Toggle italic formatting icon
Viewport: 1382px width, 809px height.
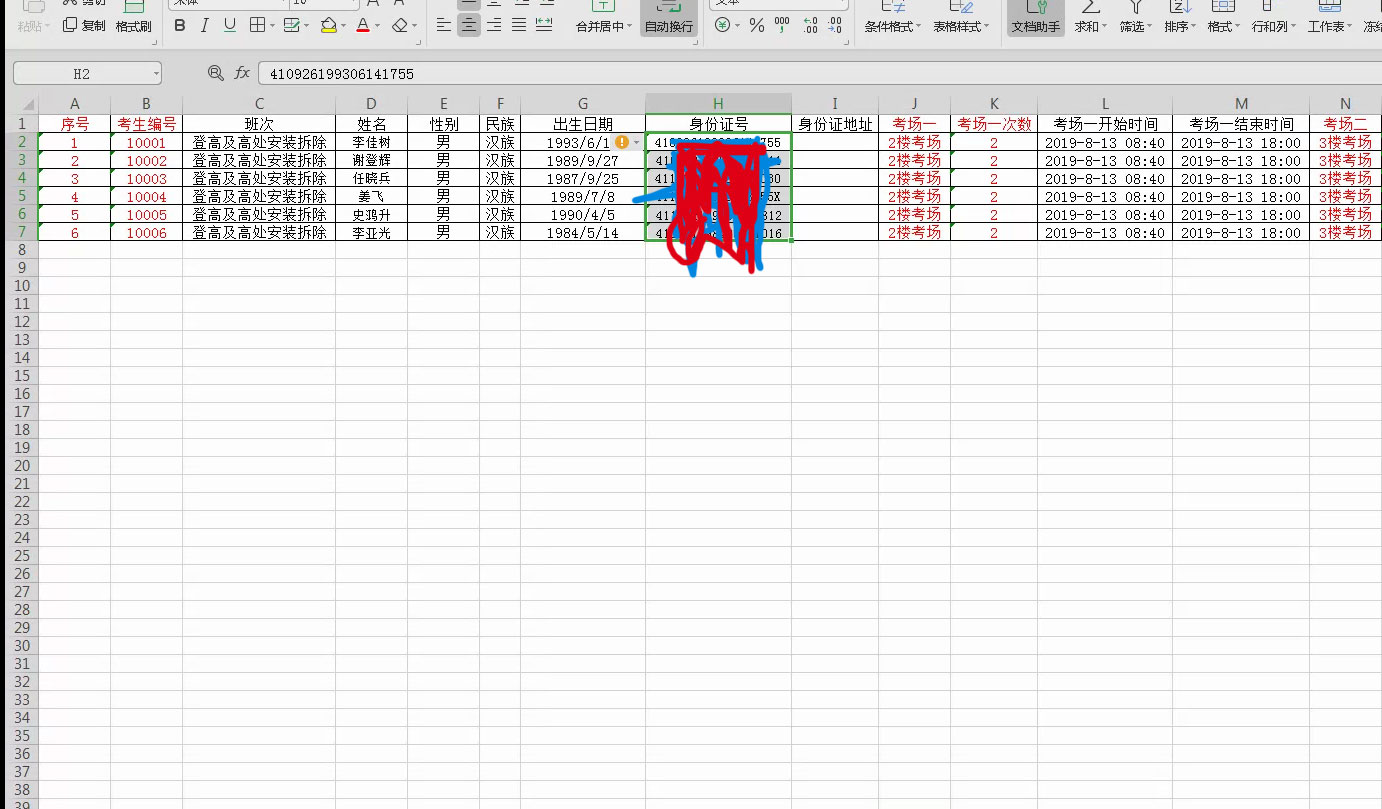point(205,25)
